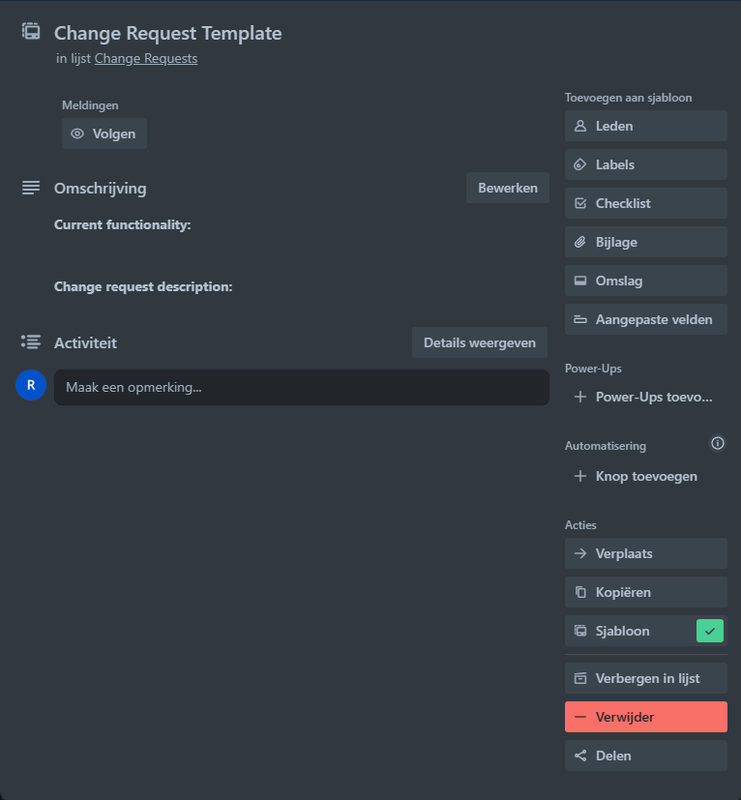Viewport: 741px width, 800px height.
Task: Open Labels via the tag icon
Action: 580,165
